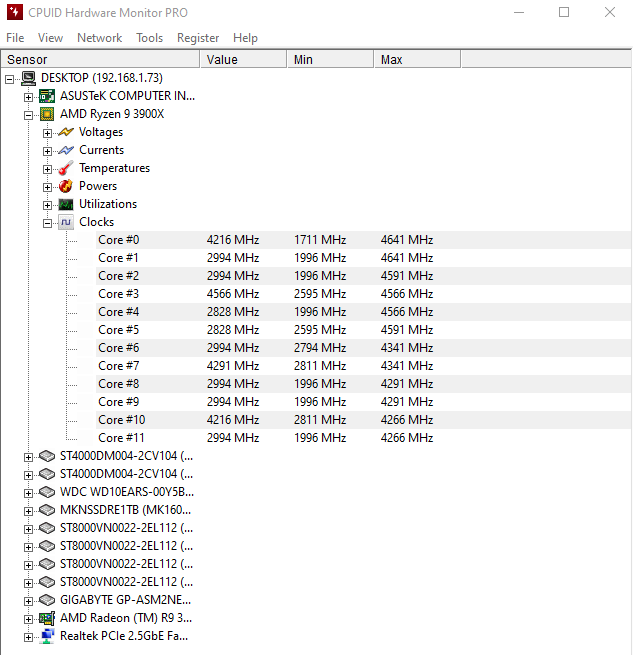The image size is (633, 655).
Task: Open the Network menu
Action: tap(99, 38)
